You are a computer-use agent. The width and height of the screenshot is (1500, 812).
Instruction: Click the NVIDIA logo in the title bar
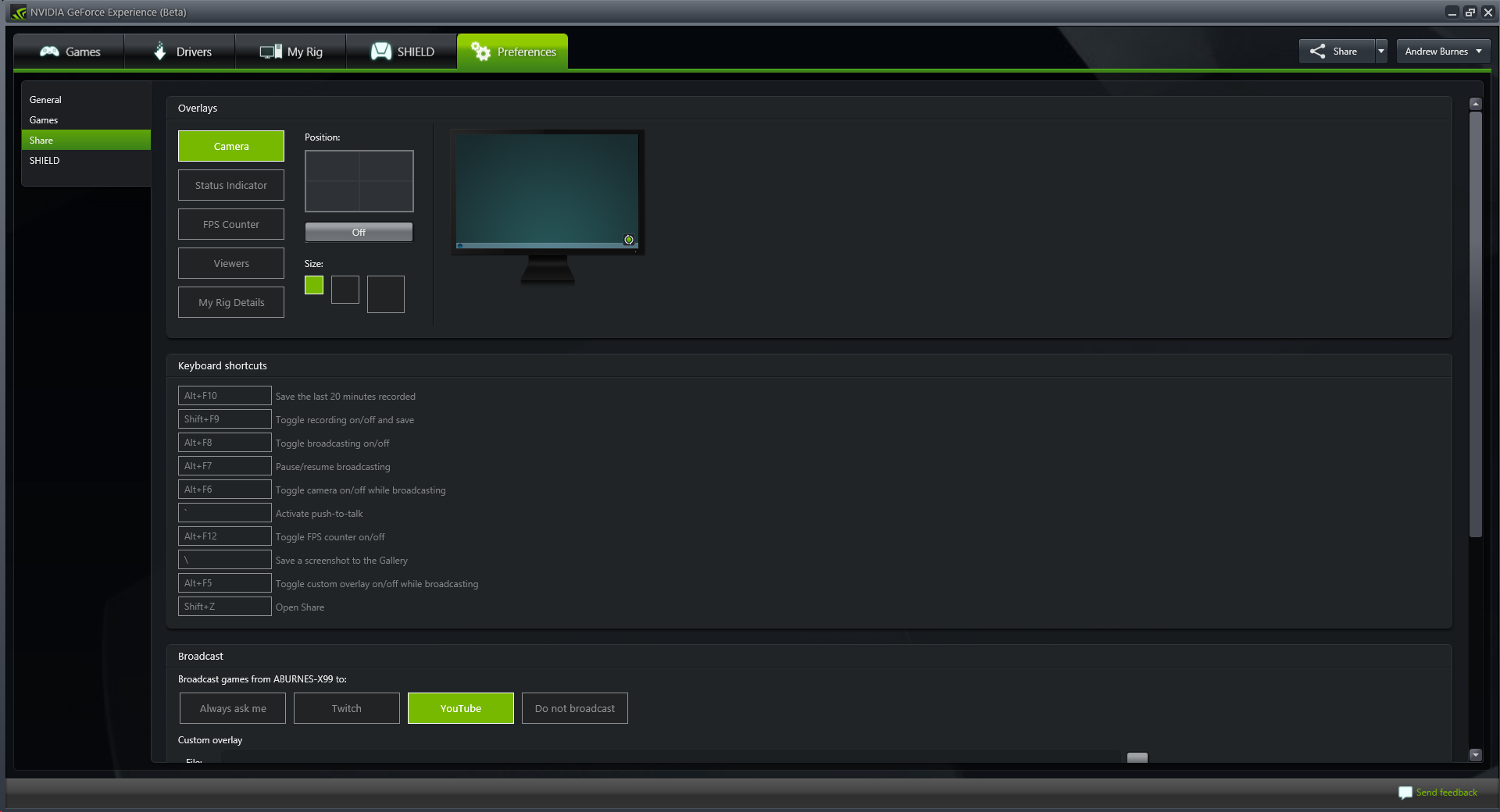(x=18, y=12)
